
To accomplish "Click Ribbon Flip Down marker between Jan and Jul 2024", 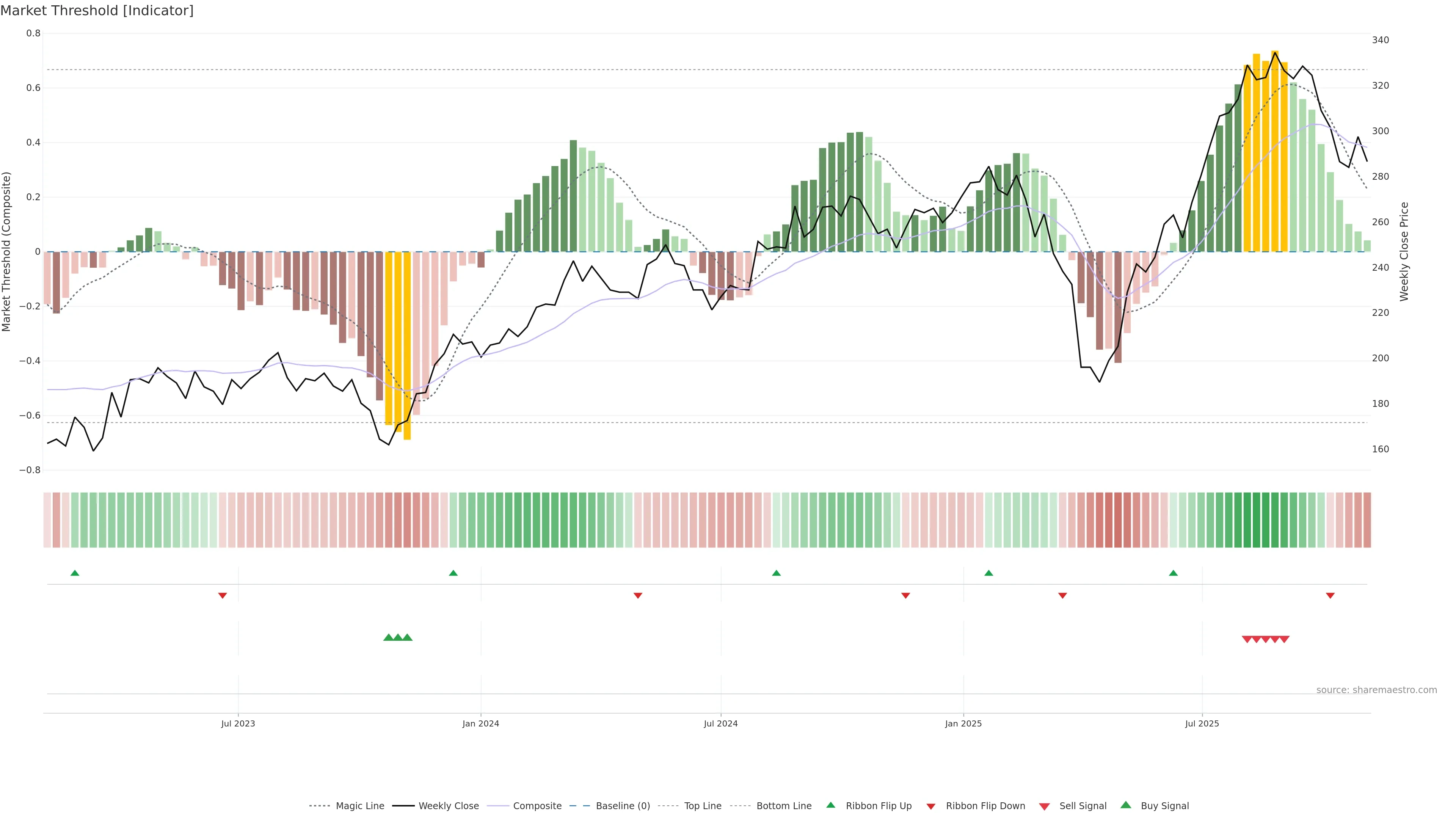I will point(637,595).
